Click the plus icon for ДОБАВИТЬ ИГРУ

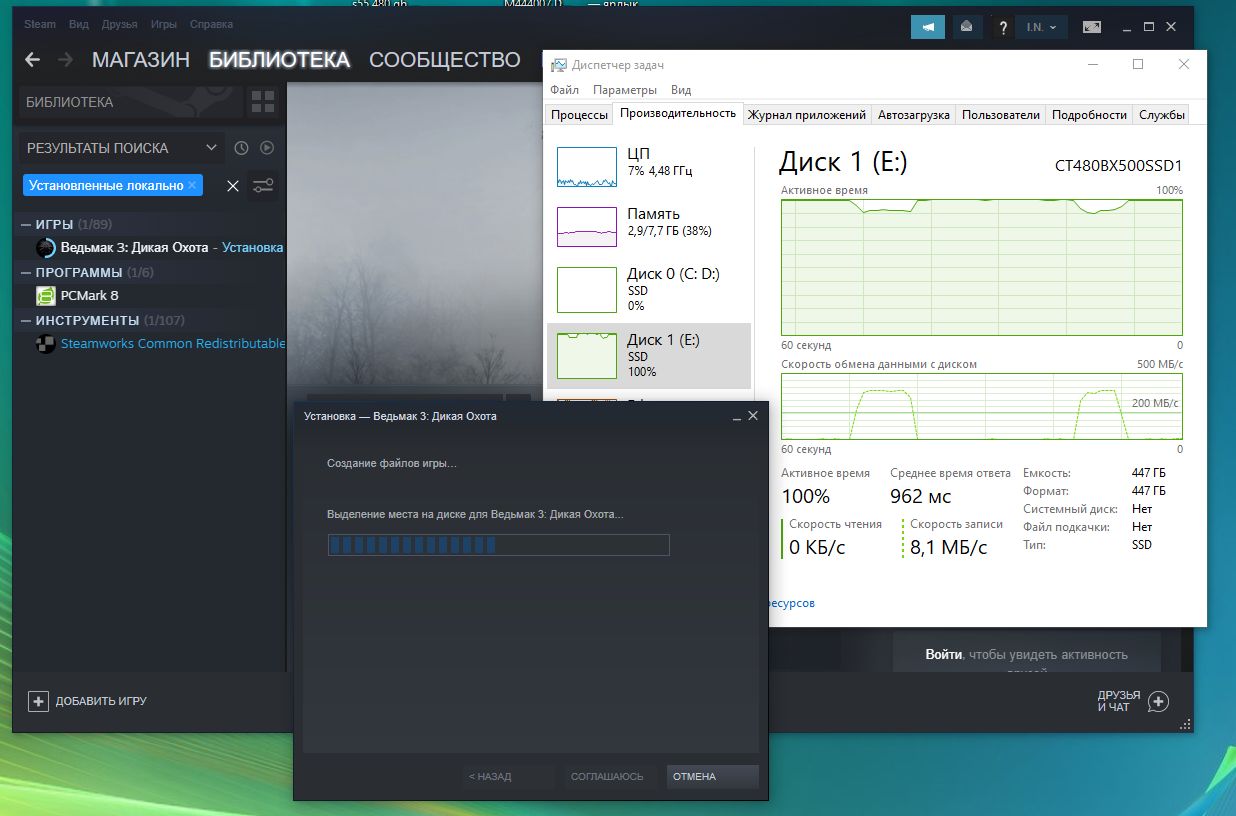click(x=37, y=701)
